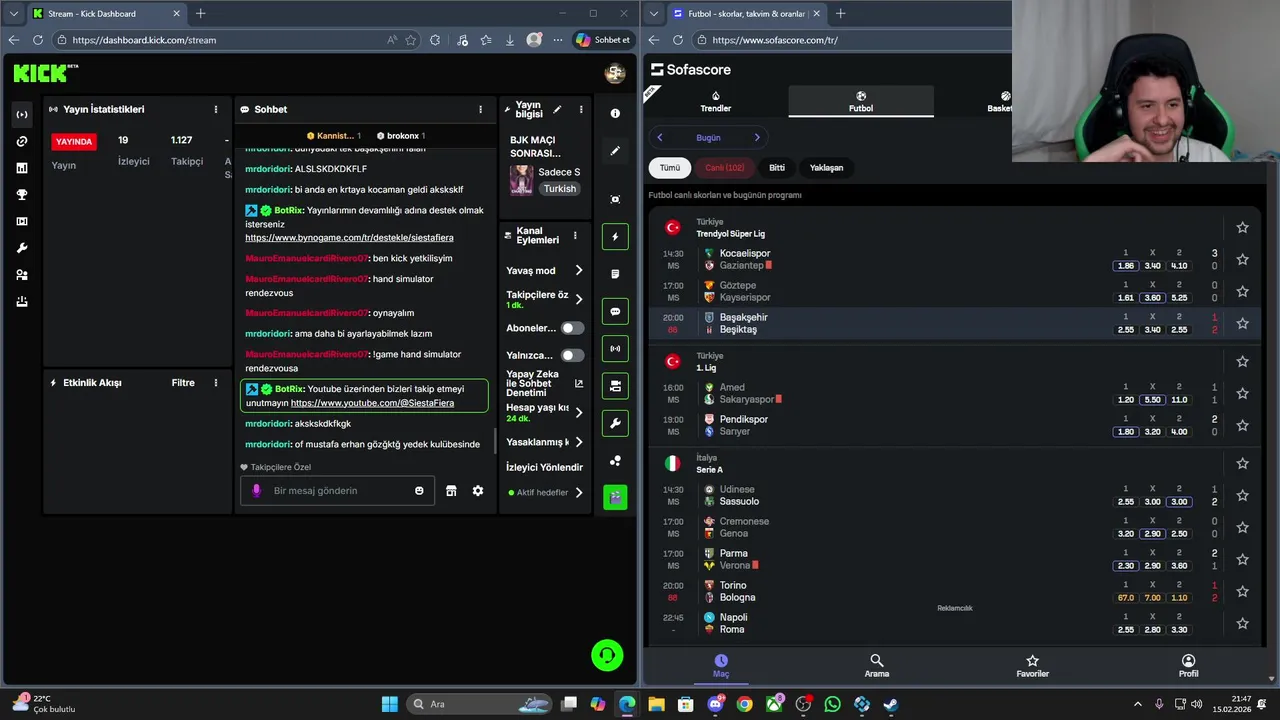Toggle the Yalnızca chat mode switch
This screenshot has height=720, width=1280.
(x=572, y=355)
